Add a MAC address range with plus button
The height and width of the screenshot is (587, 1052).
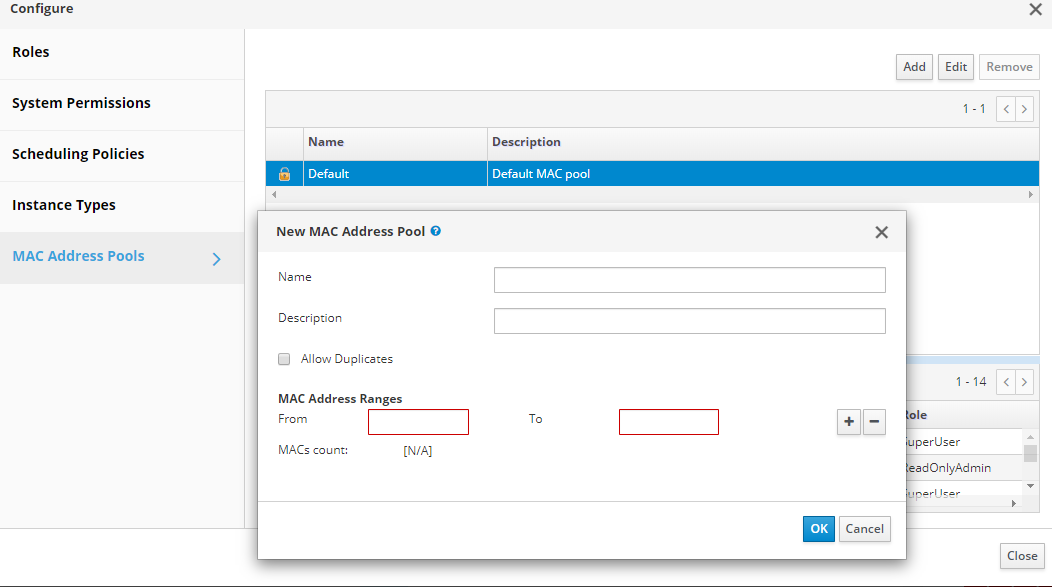tap(849, 422)
